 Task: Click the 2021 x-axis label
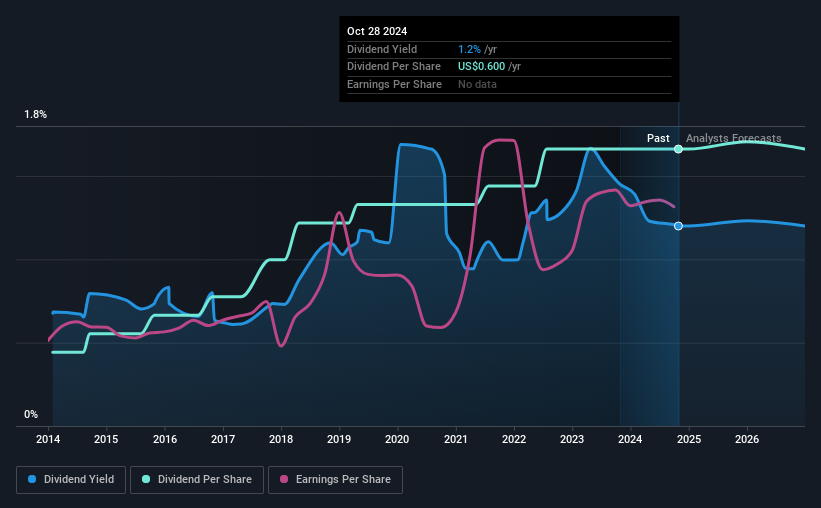[x=456, y=439]
